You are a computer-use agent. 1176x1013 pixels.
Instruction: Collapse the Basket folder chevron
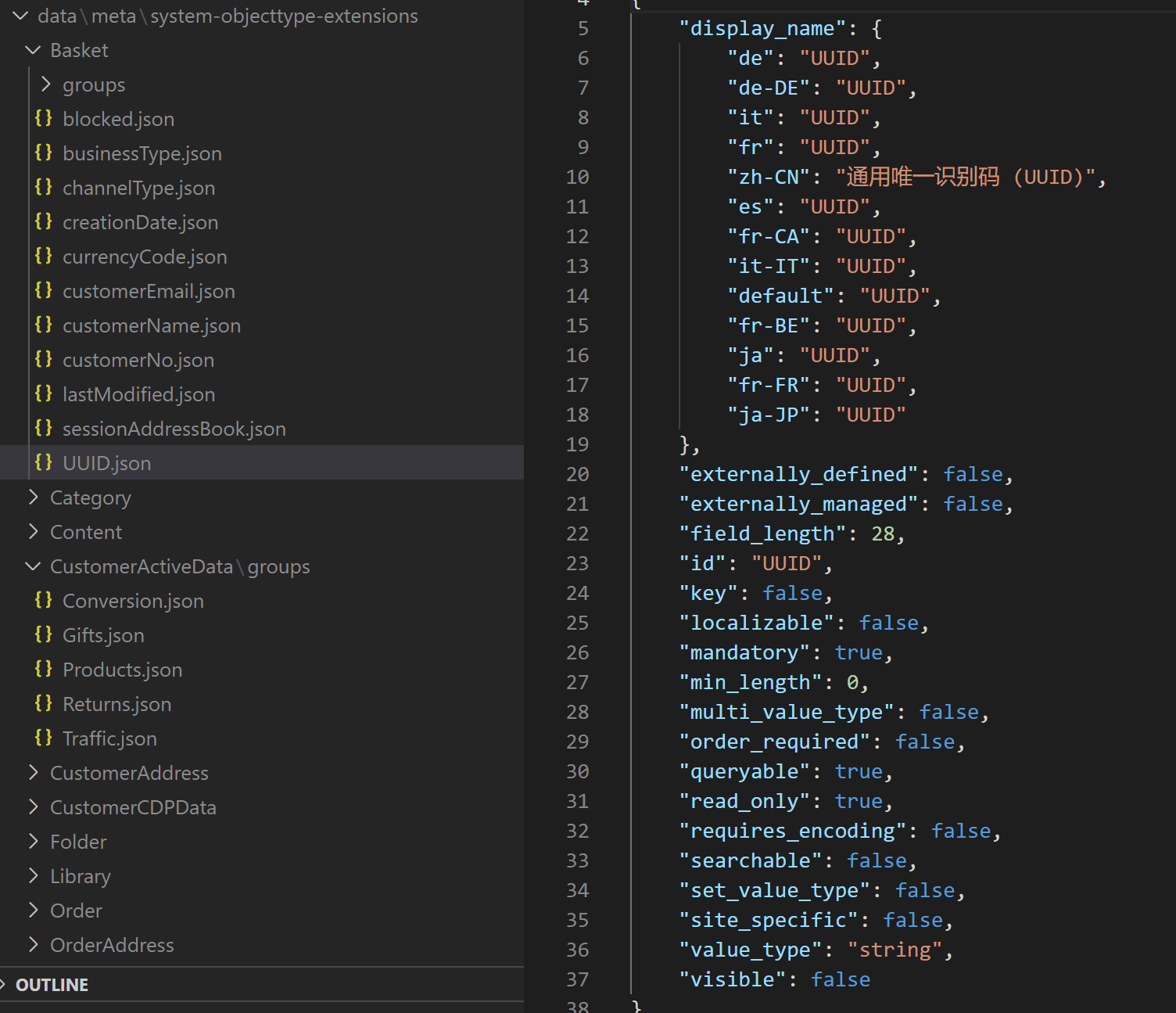pyautogui.click(x=33, y=50)
